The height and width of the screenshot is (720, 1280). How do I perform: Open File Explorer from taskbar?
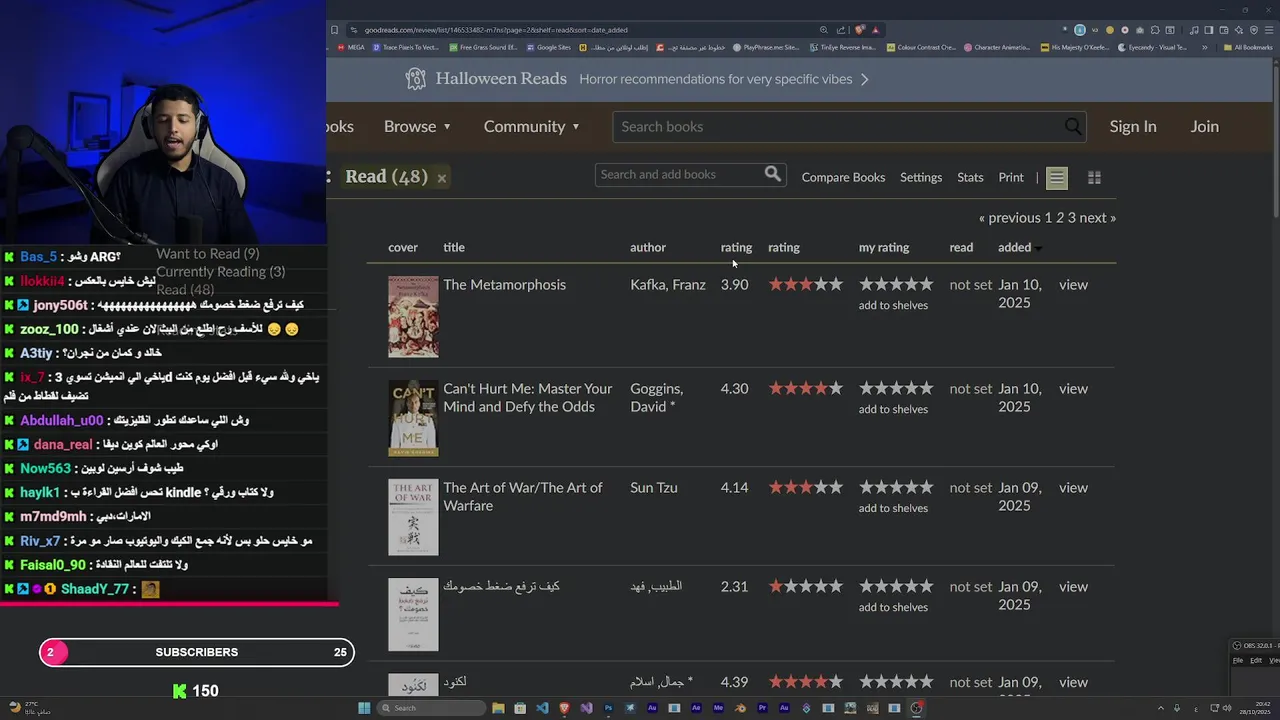click(498, 708)
